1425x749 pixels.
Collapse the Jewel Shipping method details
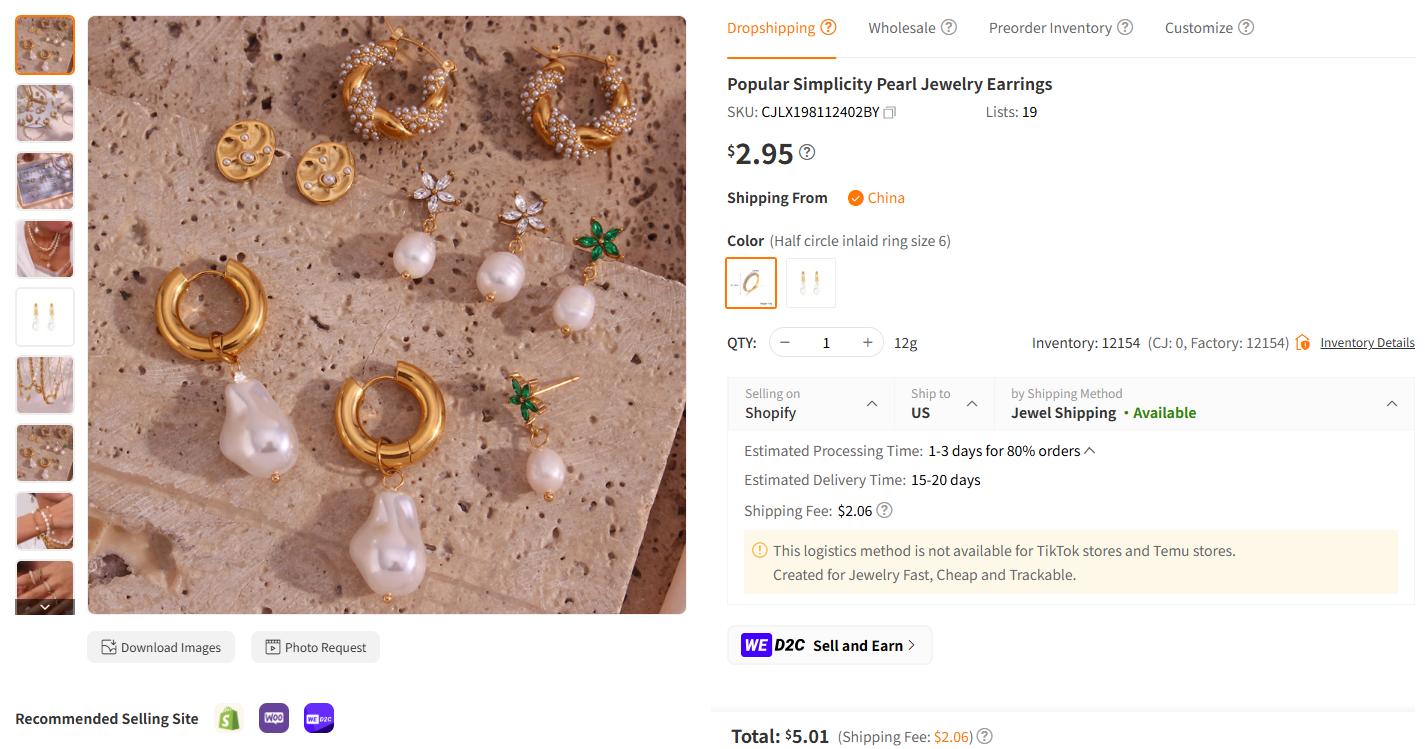tap(1391, 403)
